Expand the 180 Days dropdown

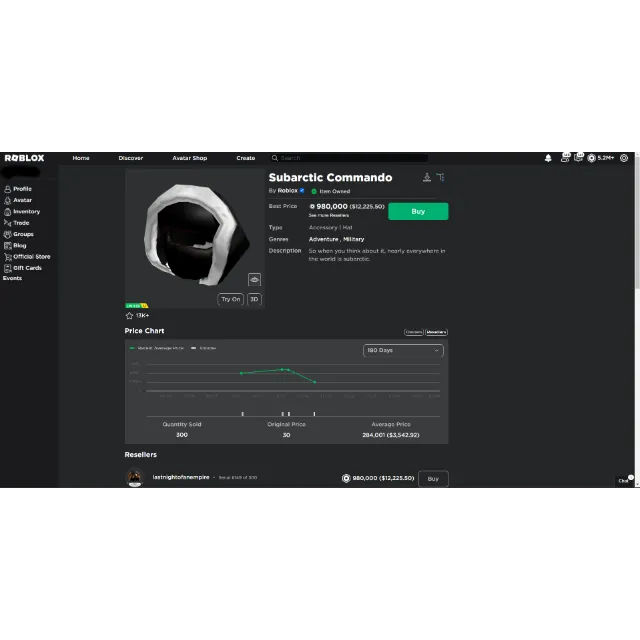[x=402, y=351]
